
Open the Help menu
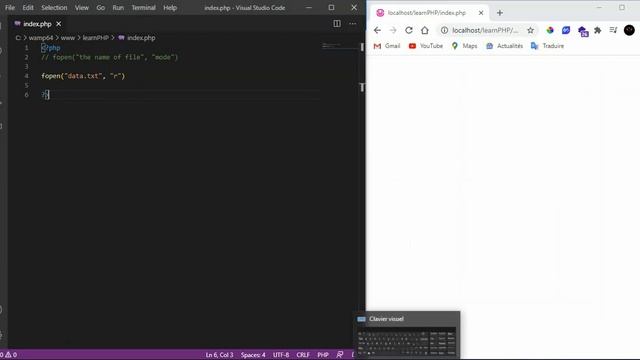(x=170, y=7)
